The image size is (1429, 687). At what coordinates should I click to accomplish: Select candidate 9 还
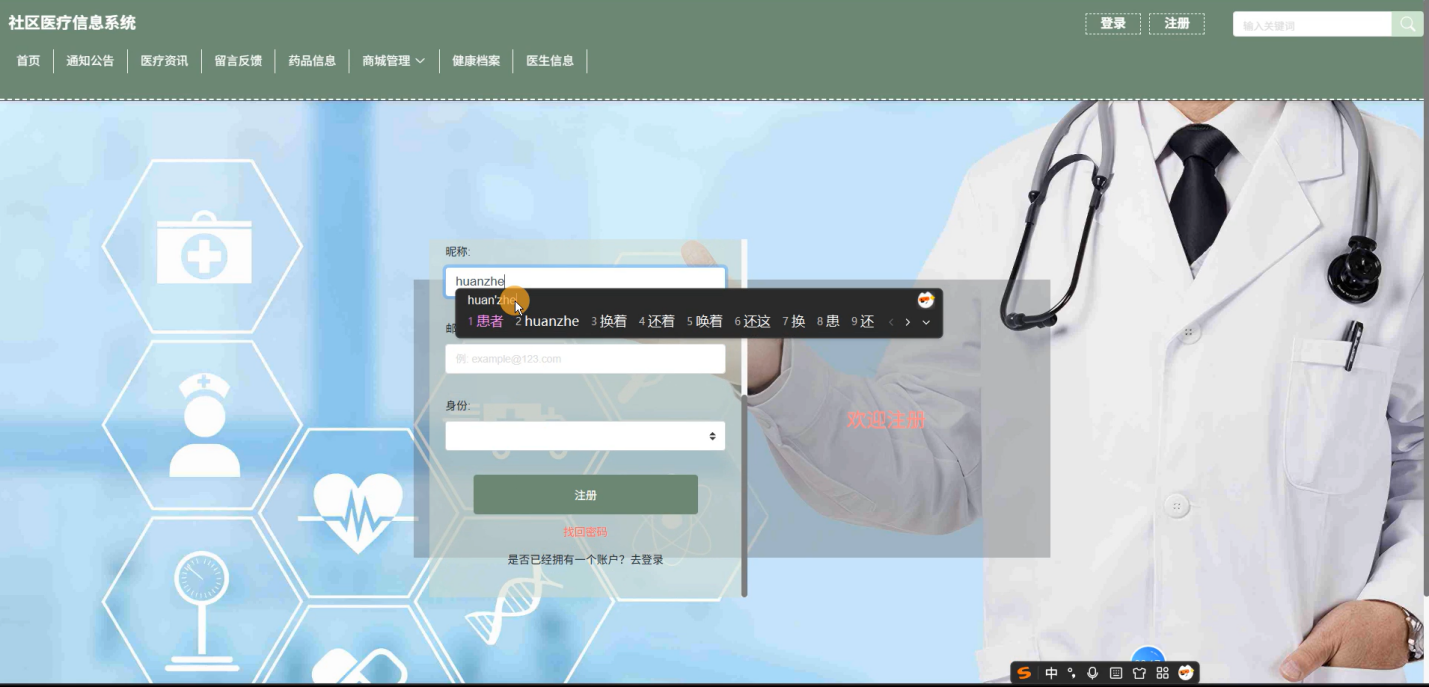863,322
